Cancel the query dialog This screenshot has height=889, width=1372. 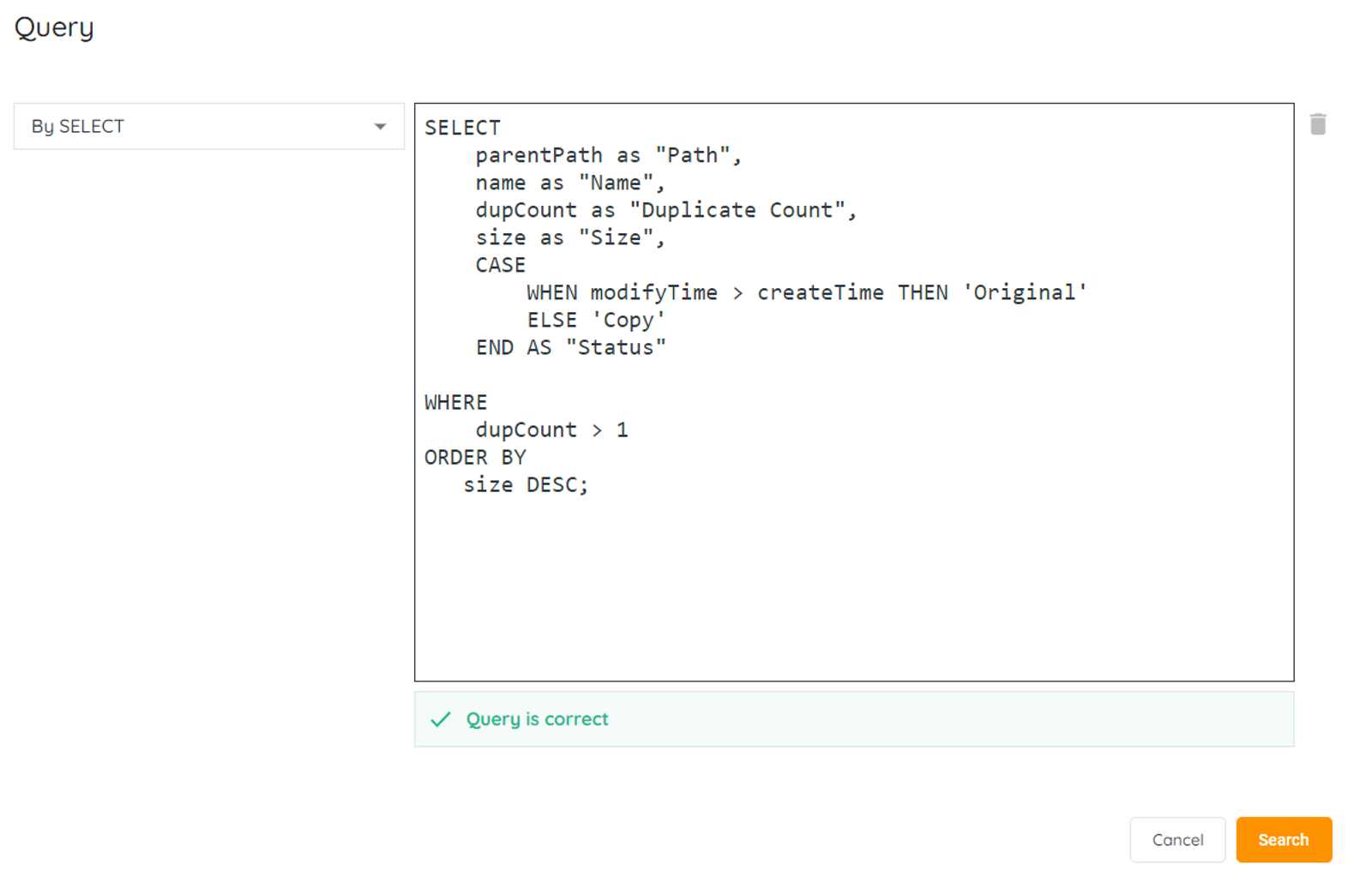pyautogui.click(x=1176, y=839)
